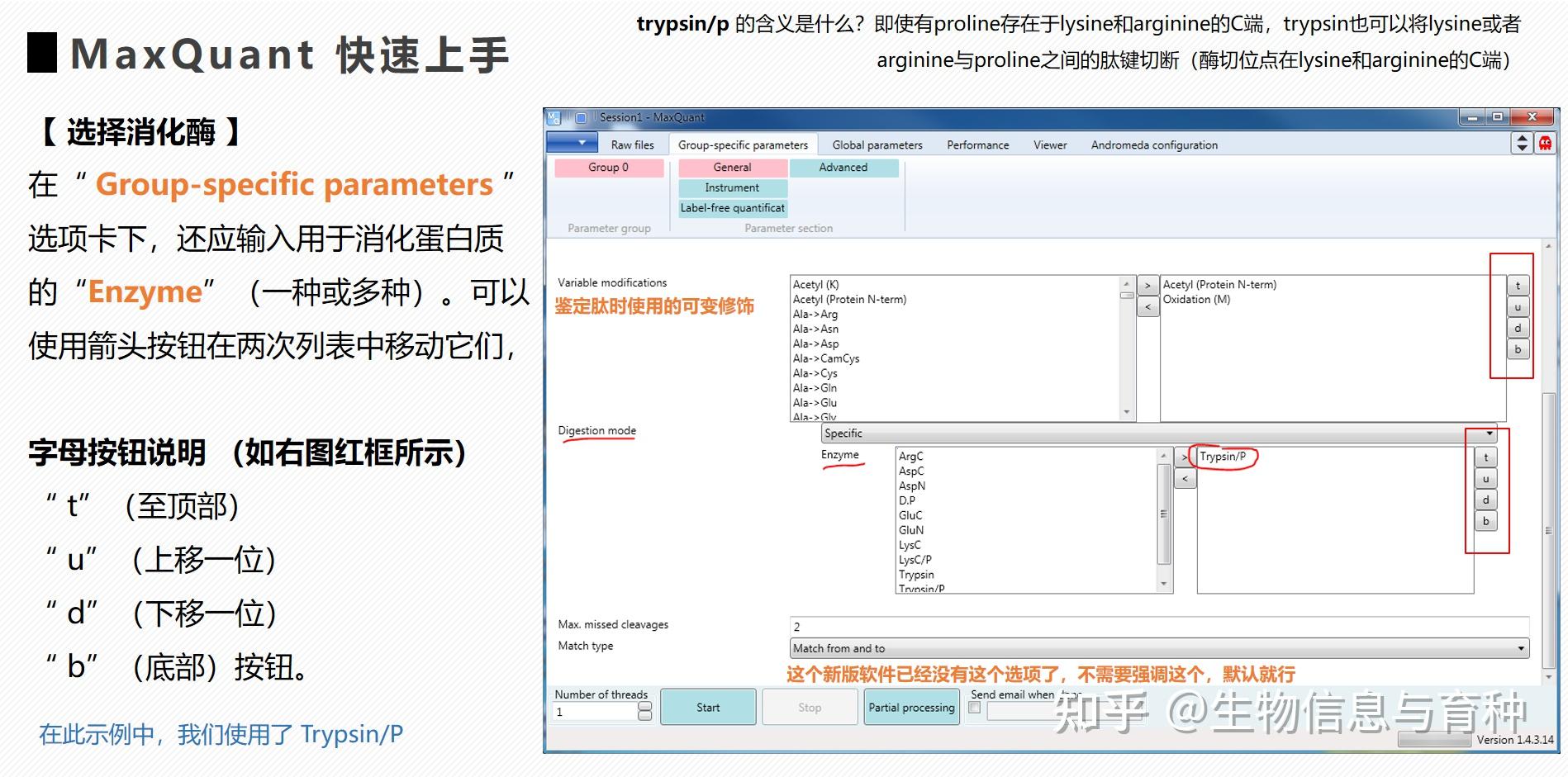
Task: Click 'b' button to move enzyme to bottom
Action: pos(1486,521)
